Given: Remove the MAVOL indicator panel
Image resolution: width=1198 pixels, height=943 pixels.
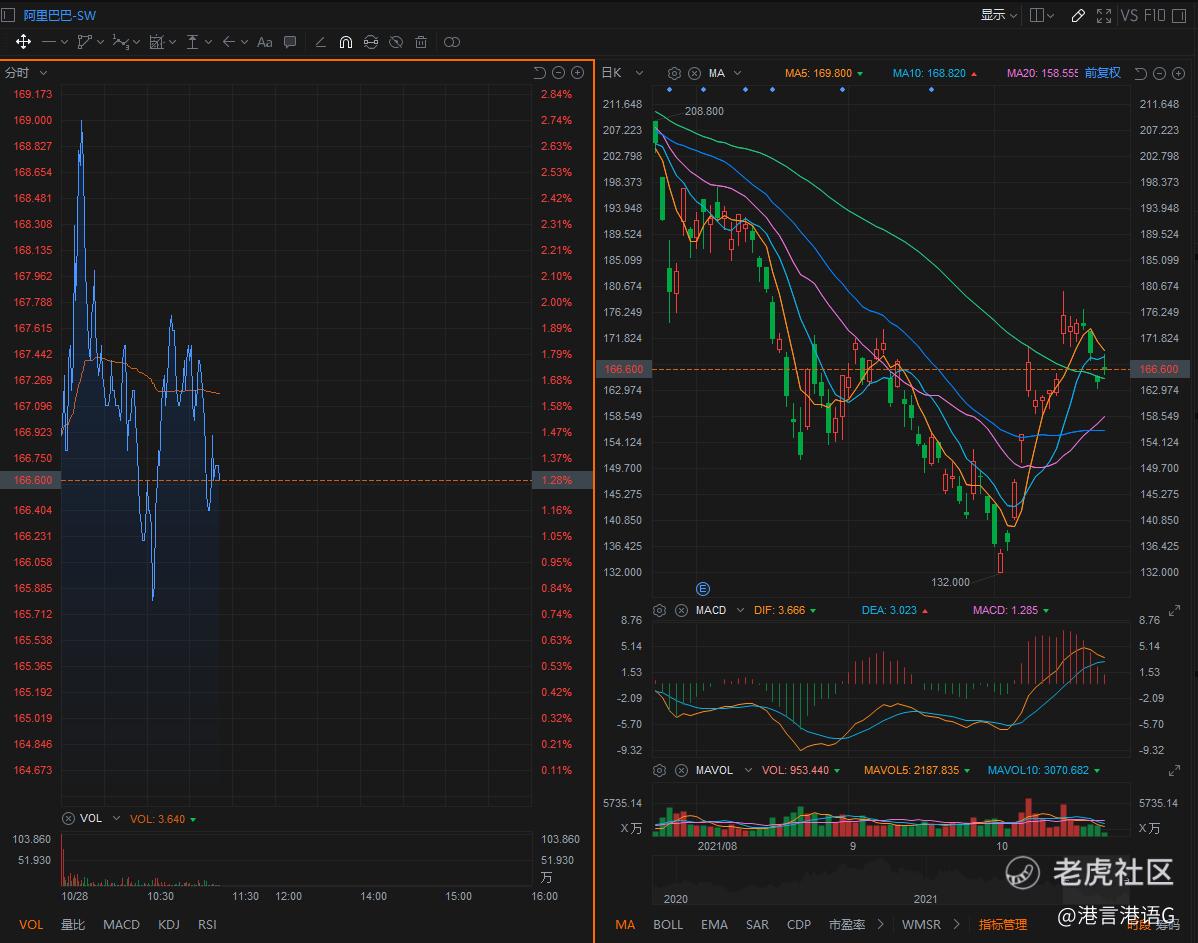Looking at the screenshot, I should click(x=681, y=770).
